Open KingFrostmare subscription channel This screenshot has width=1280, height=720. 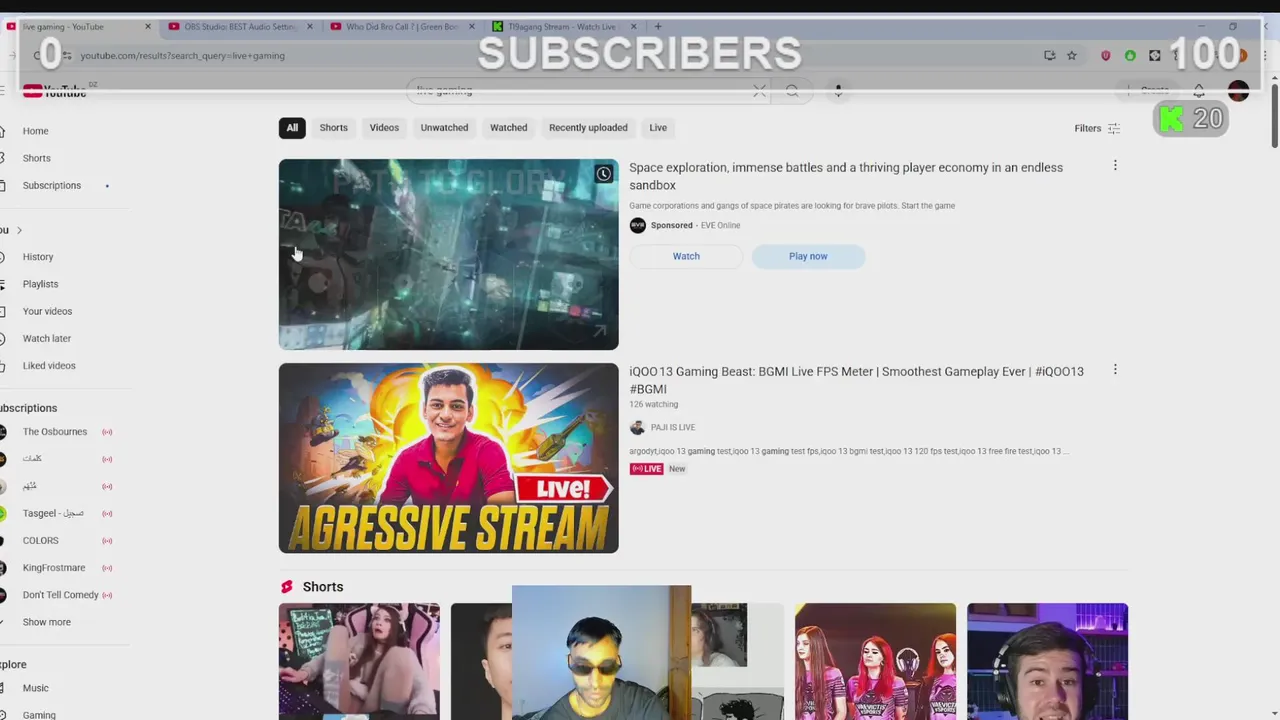click(x=54, y=568)
